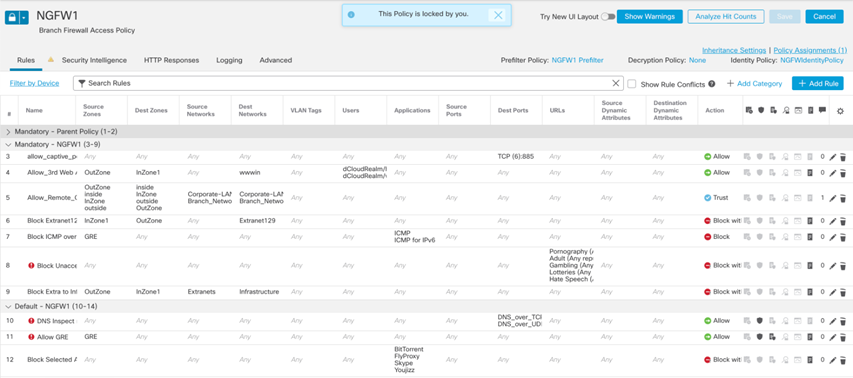The image size is (853, 378).
Task: Click 'Extranets' source network in rule 9
Action: [201, 292]
